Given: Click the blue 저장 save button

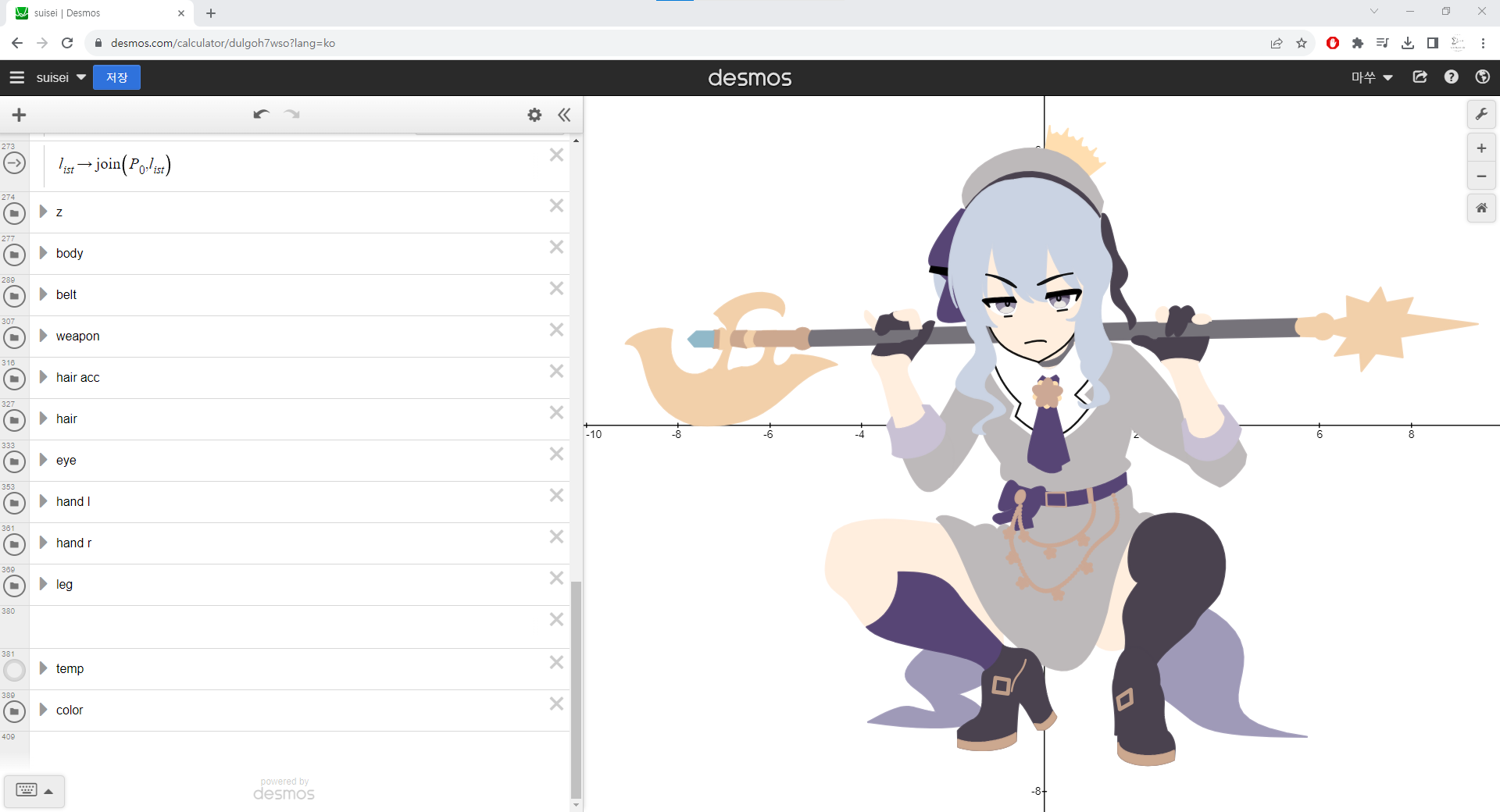Looking at the screenshot, I should click(116, 77).
